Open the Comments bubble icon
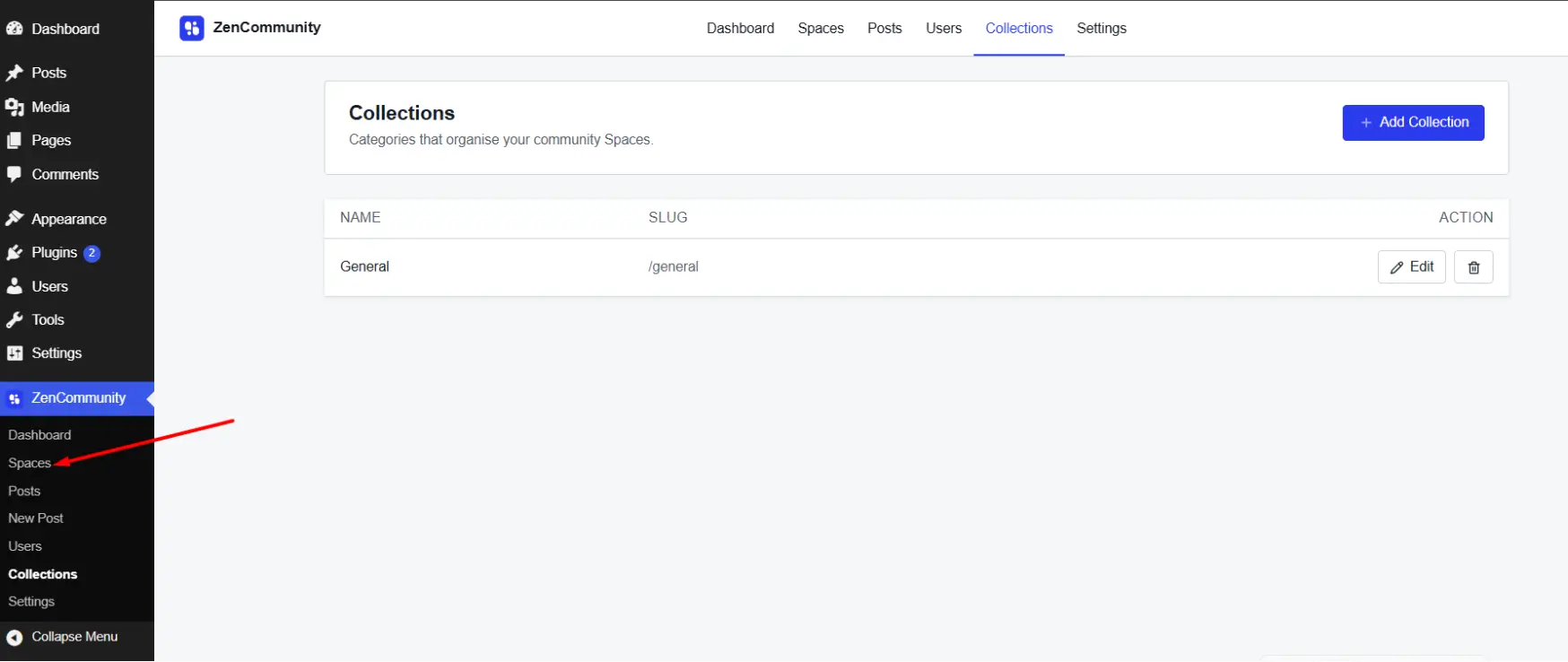Image resolution: width=1568 pixels, height=662 pixels. click(x=14, y=175)
